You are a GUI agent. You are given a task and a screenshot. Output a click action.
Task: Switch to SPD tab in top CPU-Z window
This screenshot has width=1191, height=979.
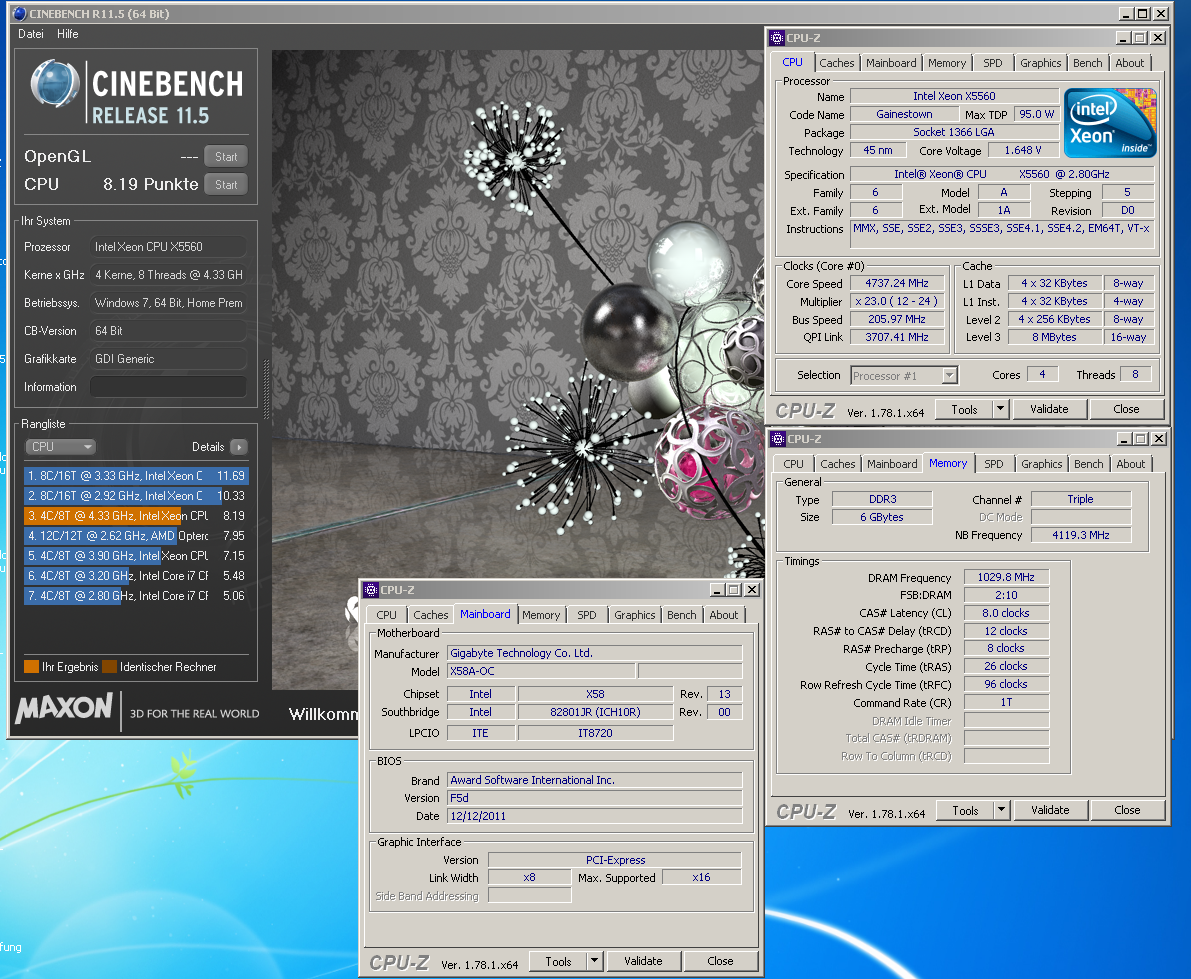993,63
